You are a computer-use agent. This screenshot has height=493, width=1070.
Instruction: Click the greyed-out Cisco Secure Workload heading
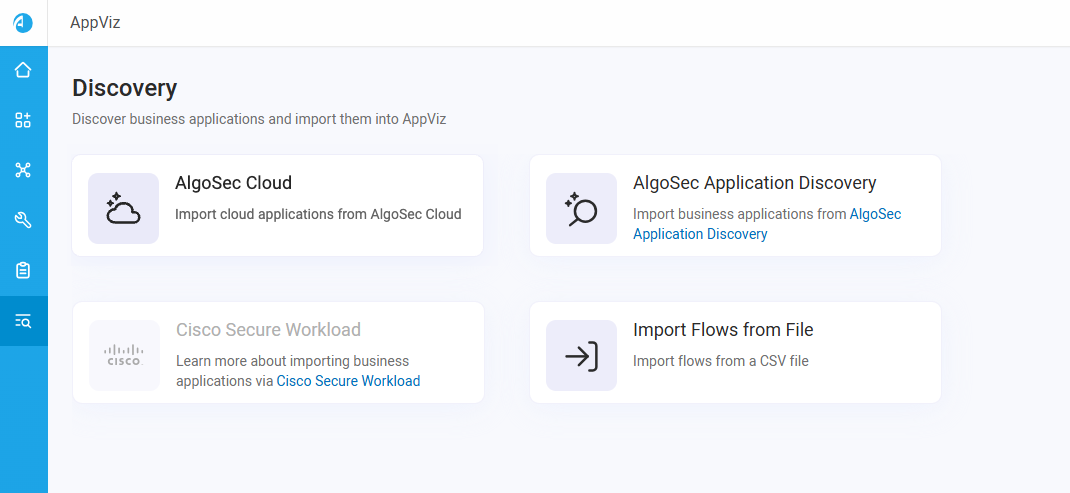(x=268, y=330)
